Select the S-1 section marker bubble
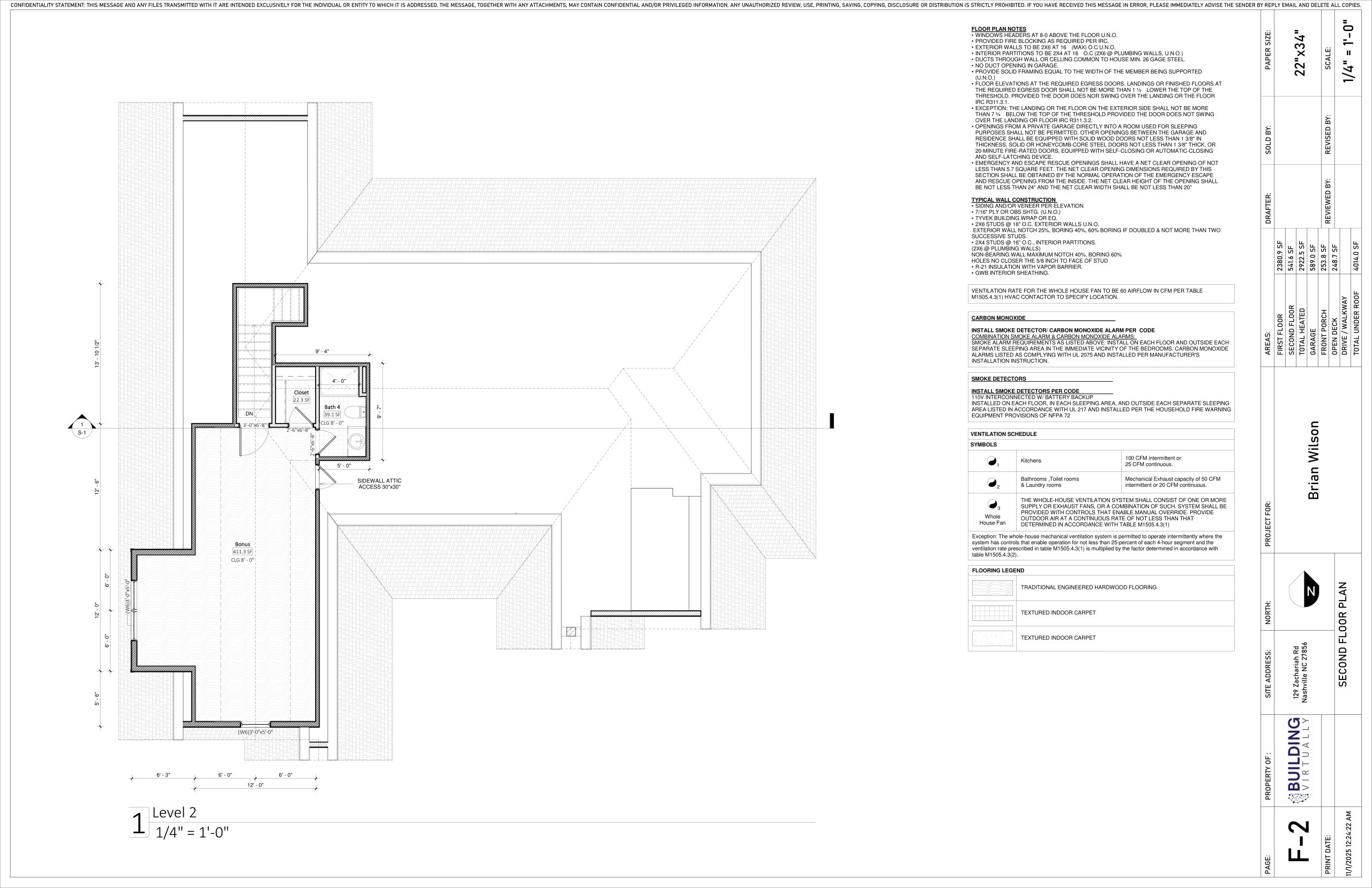The width and height of the screenshot is (1372, 888). click(82, 428)
